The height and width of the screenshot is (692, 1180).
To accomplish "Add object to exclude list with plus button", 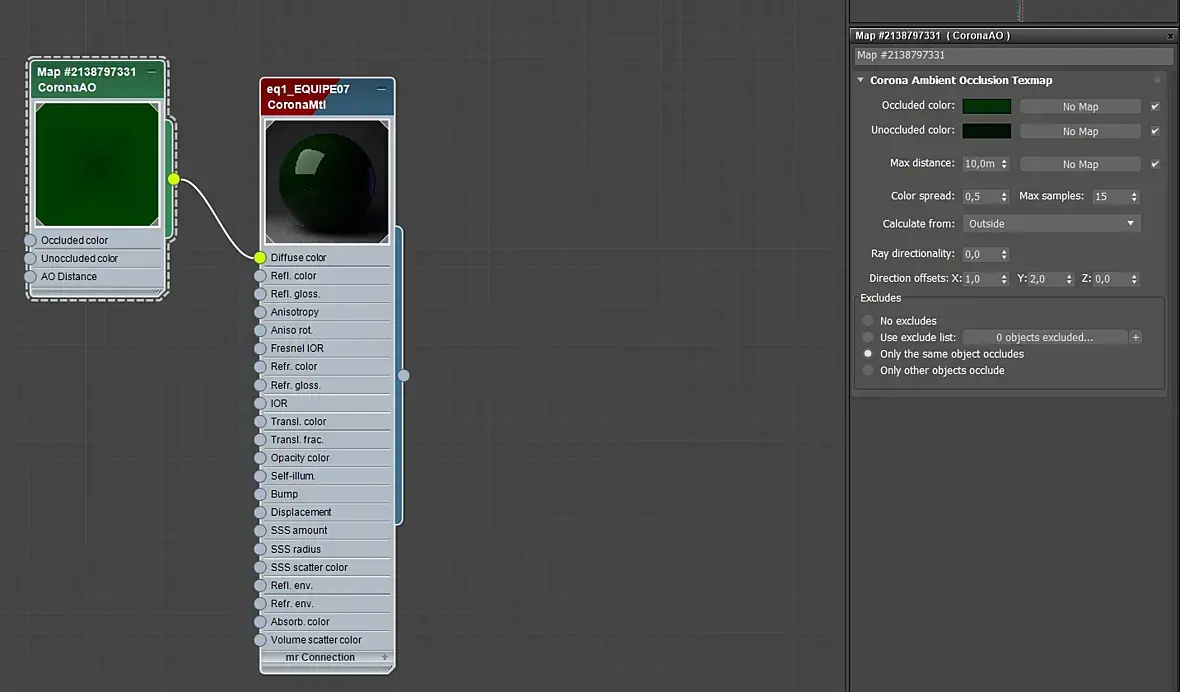I will (x=1136, y=337).
